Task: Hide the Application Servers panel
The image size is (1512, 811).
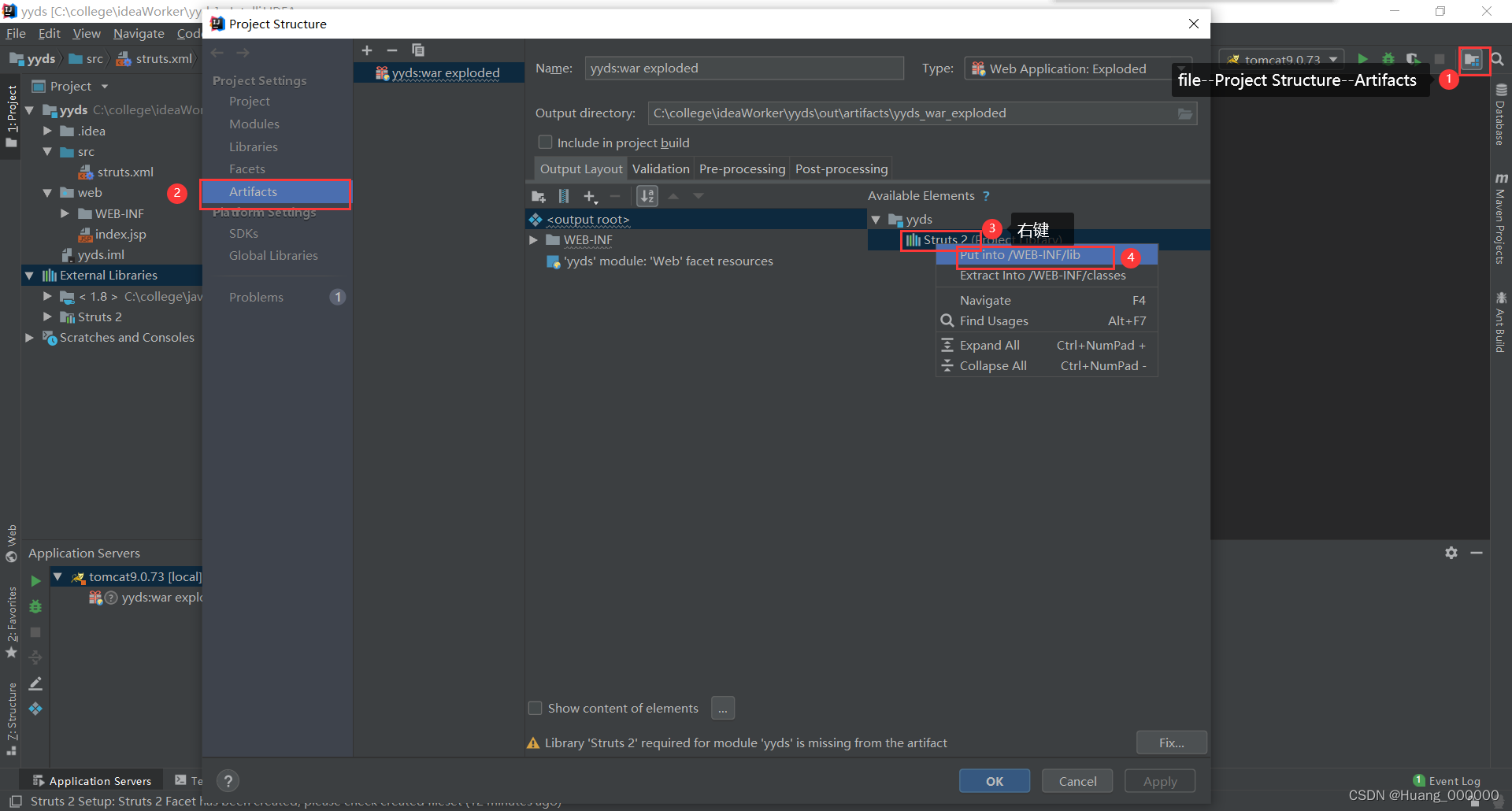Action: tap(1477, 553)
